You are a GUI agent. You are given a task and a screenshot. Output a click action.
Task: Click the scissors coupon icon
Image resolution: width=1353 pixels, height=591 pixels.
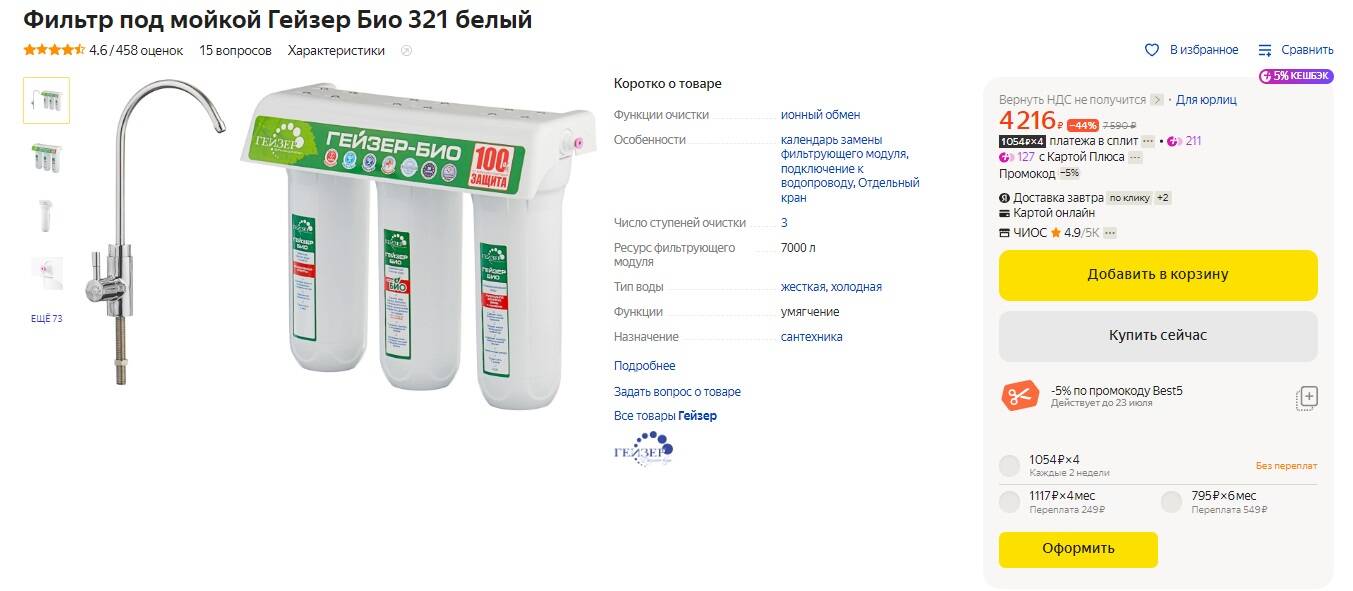click(x=1019, y=396)
